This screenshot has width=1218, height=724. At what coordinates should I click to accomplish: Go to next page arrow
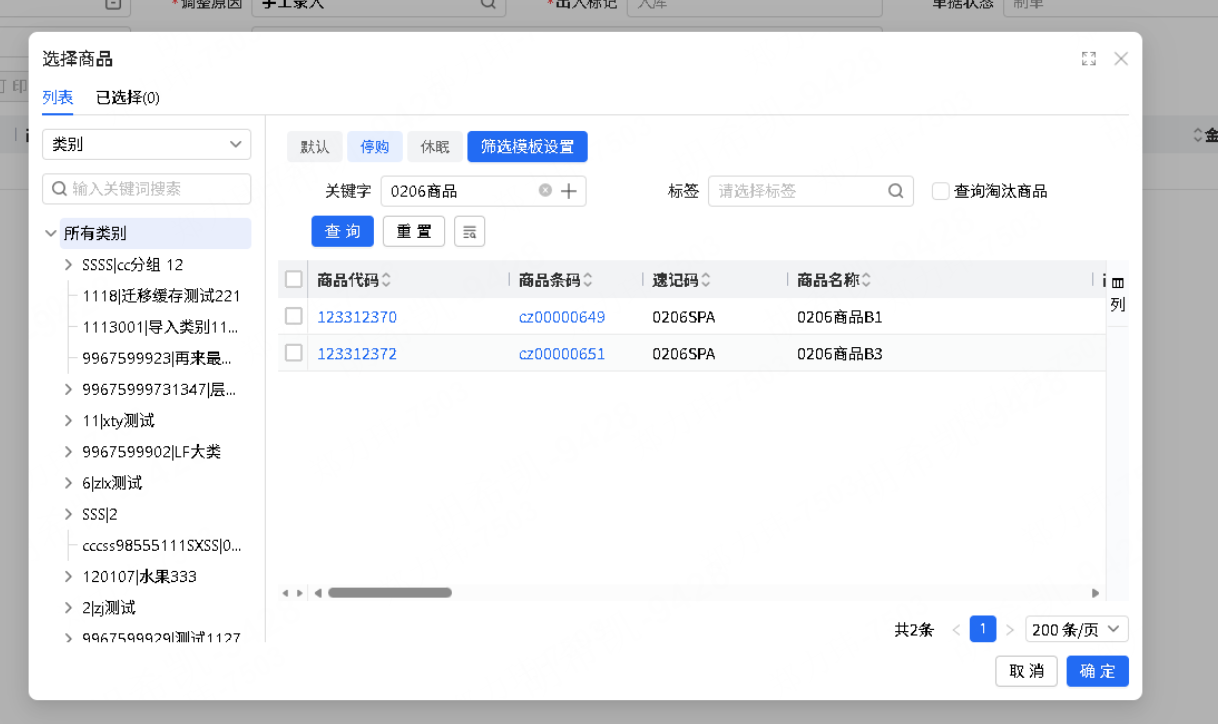point(1010,630)
